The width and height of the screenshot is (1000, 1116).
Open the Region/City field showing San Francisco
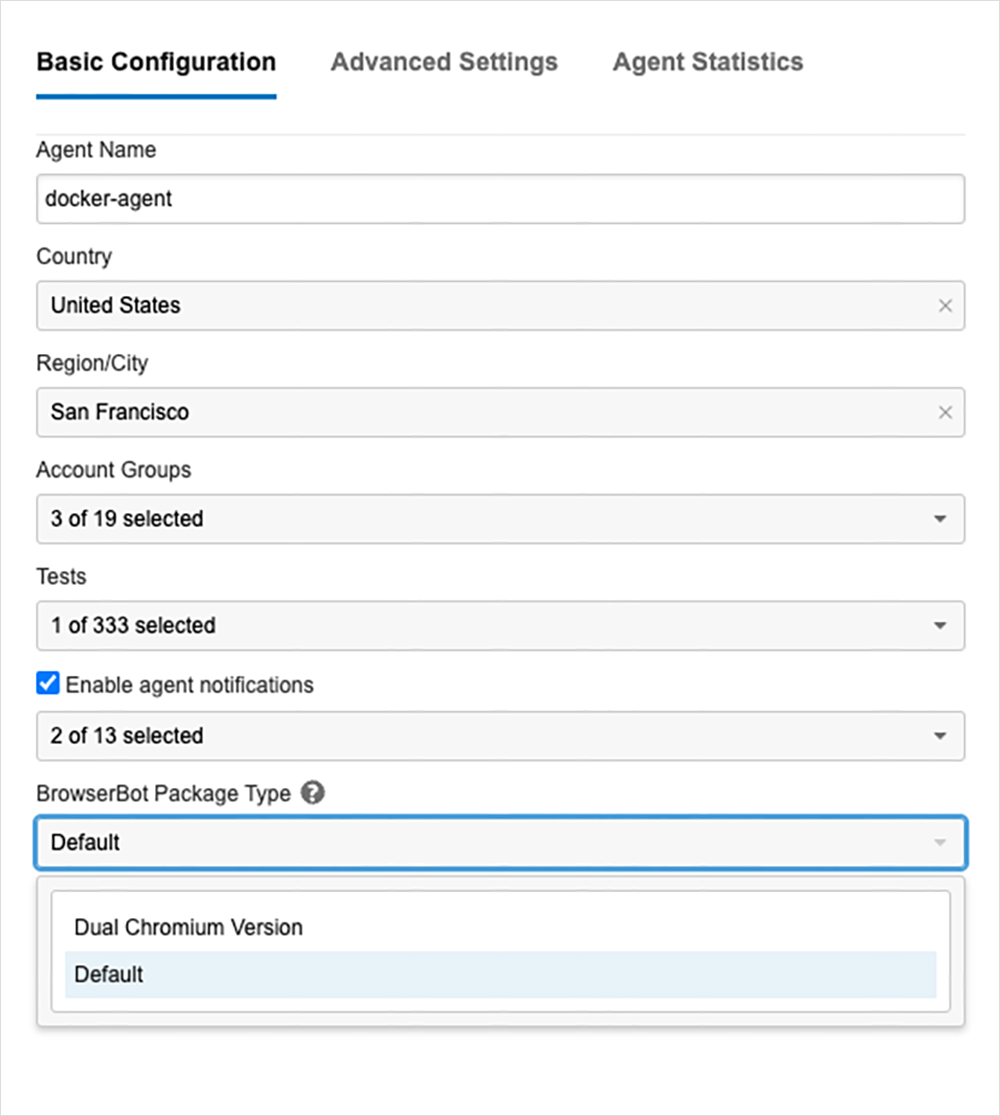480,413
